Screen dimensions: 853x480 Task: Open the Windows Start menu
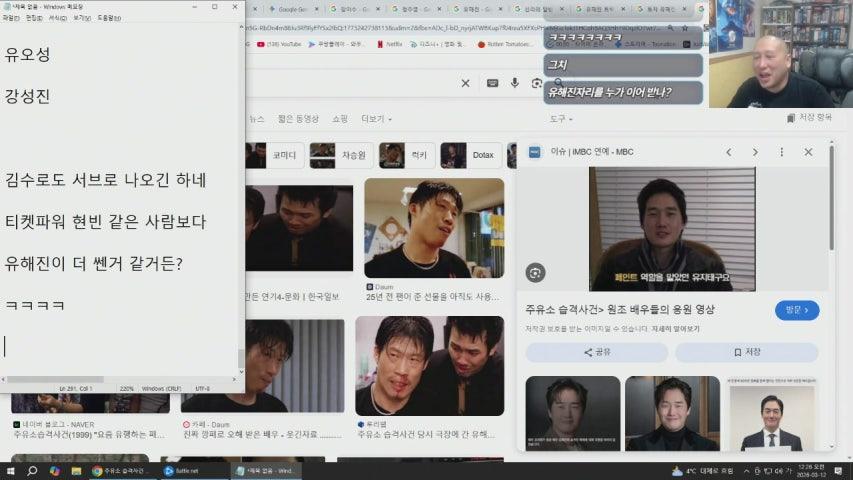point(9,470)
